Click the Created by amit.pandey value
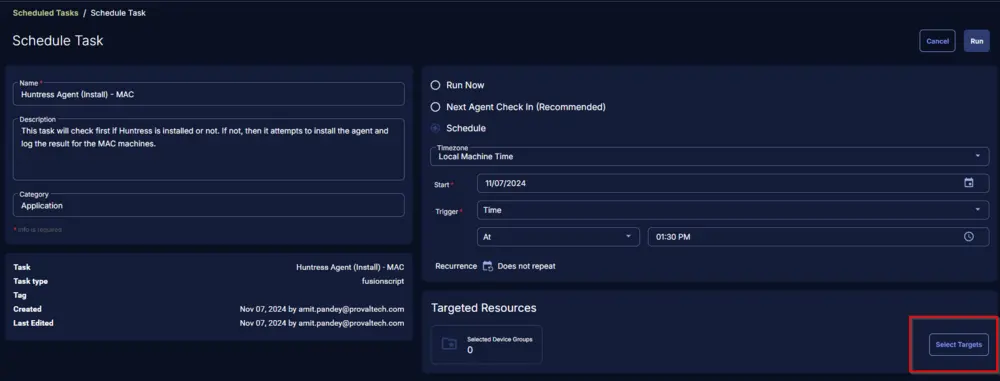 point(322,309)
